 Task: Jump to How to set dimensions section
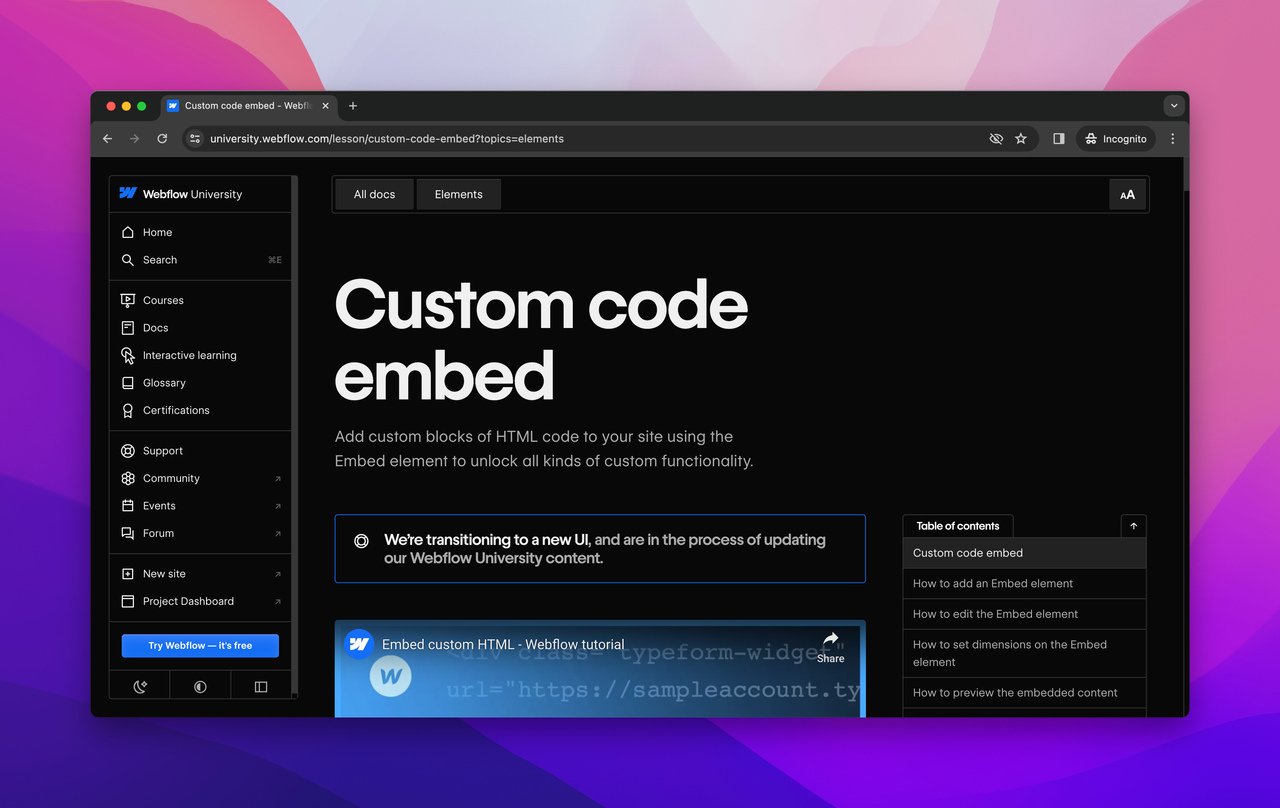pos(1024,653)
